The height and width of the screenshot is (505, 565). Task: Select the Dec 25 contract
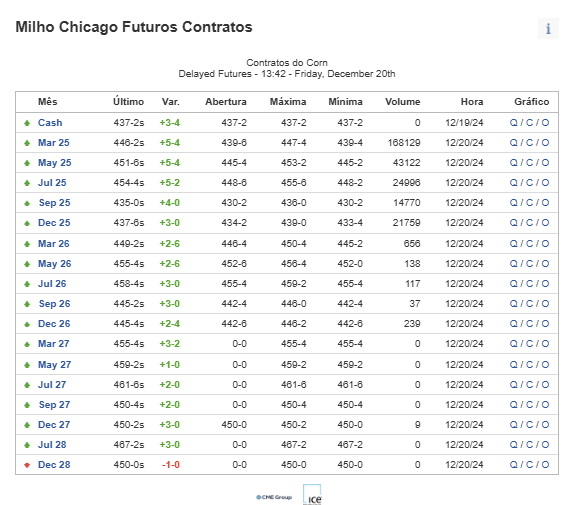(54, 223)
